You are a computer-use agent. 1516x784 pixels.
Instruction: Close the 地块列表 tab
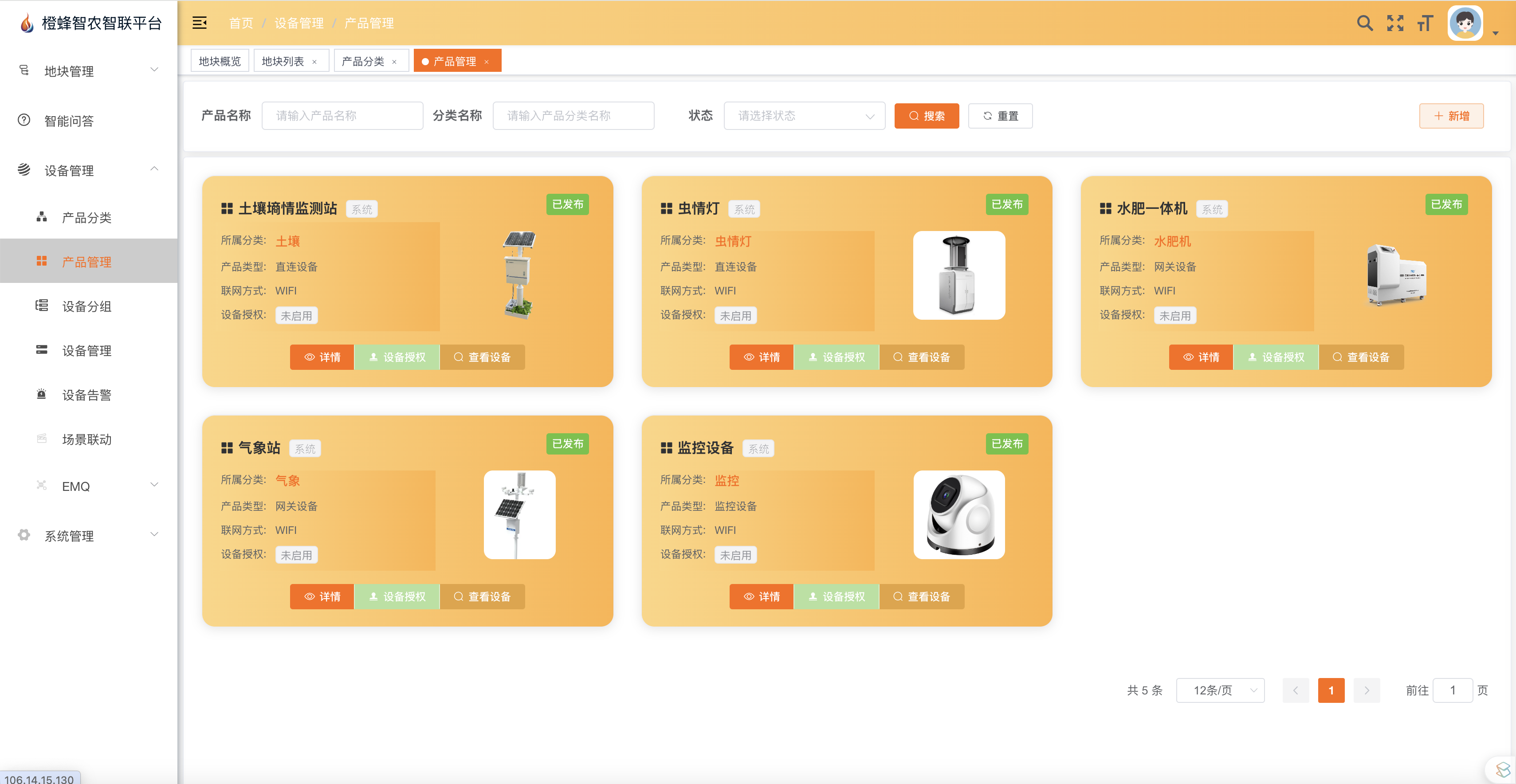point(314,62)
